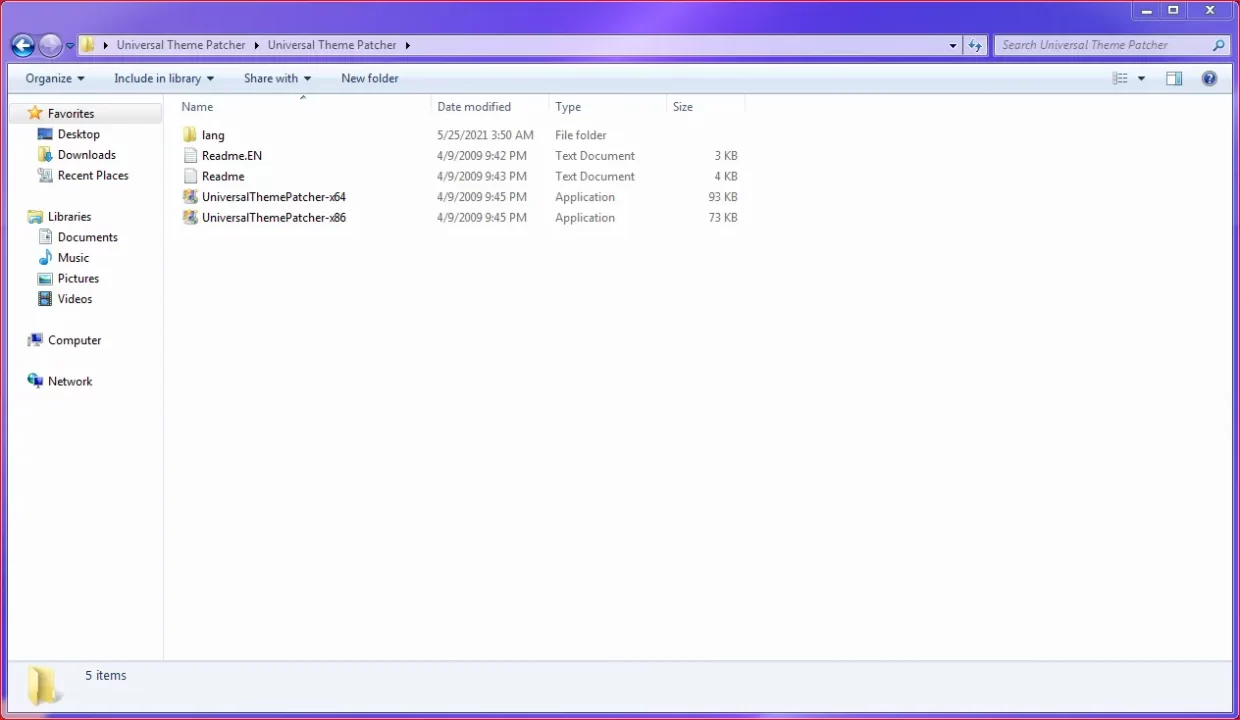
Task: Click the Favorites star icon
Action: point(35,113)
